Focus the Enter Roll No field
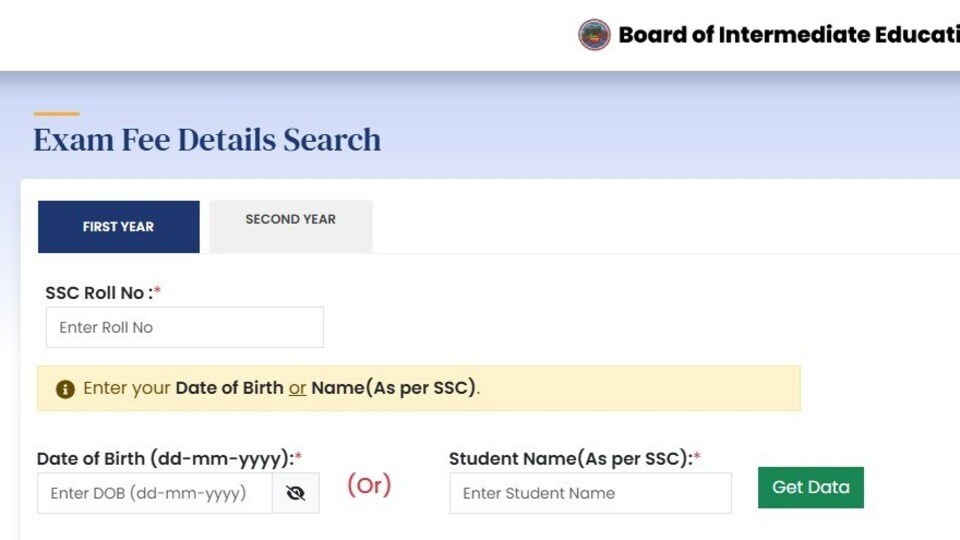960x540 pixels. click(x=185, y=328)
